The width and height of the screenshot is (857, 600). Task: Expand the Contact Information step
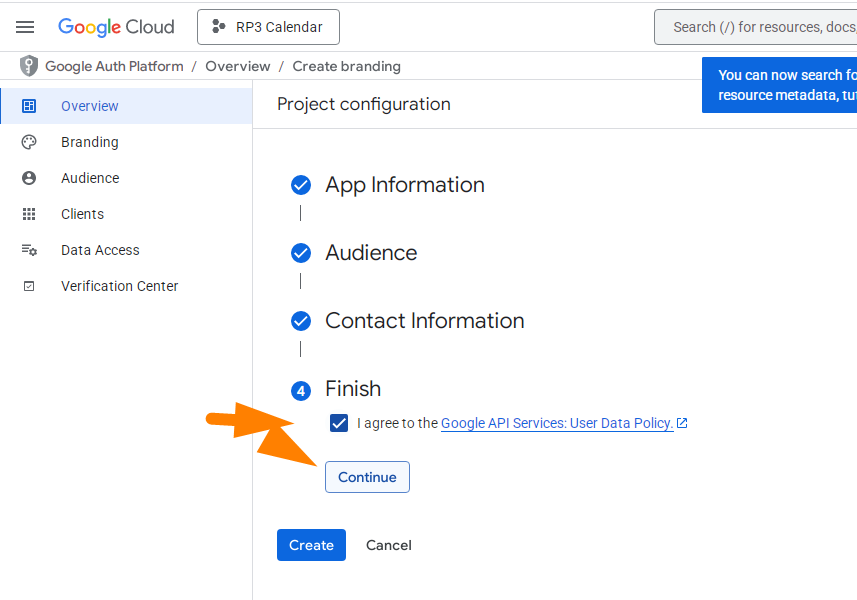tap(424, 321)
